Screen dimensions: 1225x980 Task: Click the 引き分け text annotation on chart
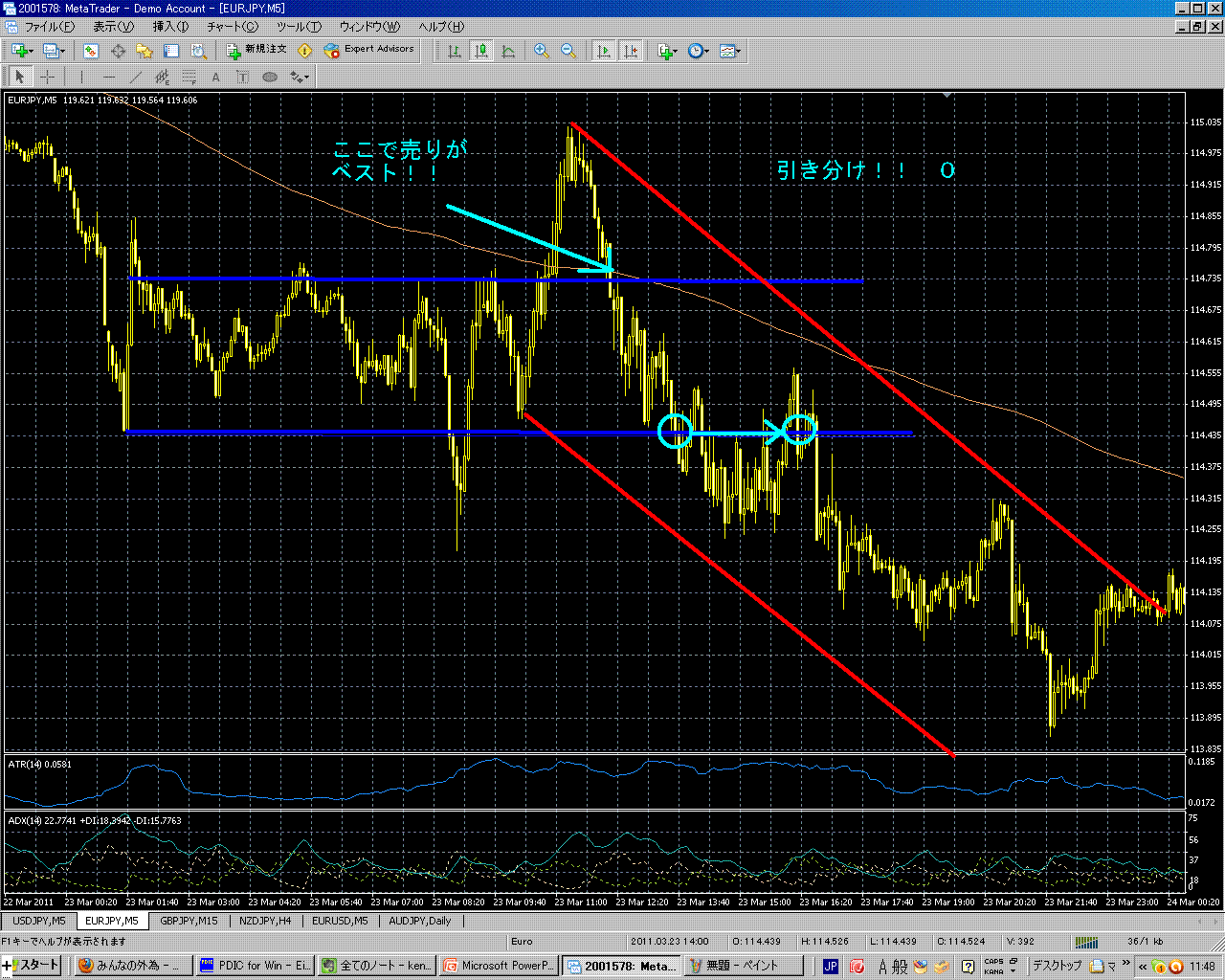(840, 170)
